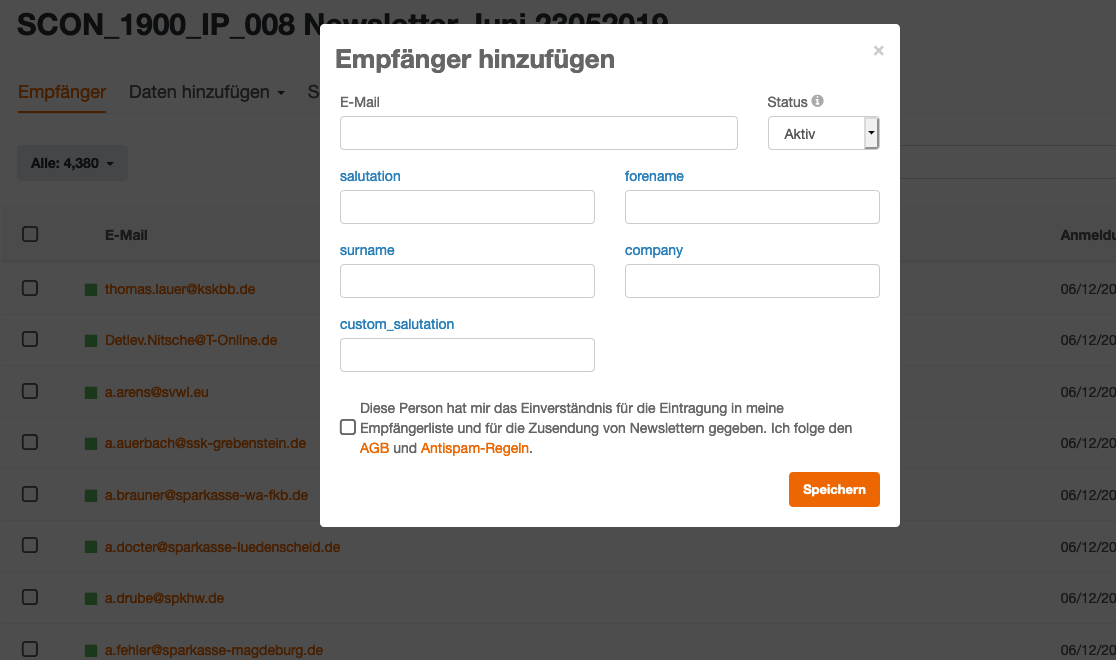The image size is (1116, 660).
Task: Click into the E-Mail input field
Action: coord(538,133)
